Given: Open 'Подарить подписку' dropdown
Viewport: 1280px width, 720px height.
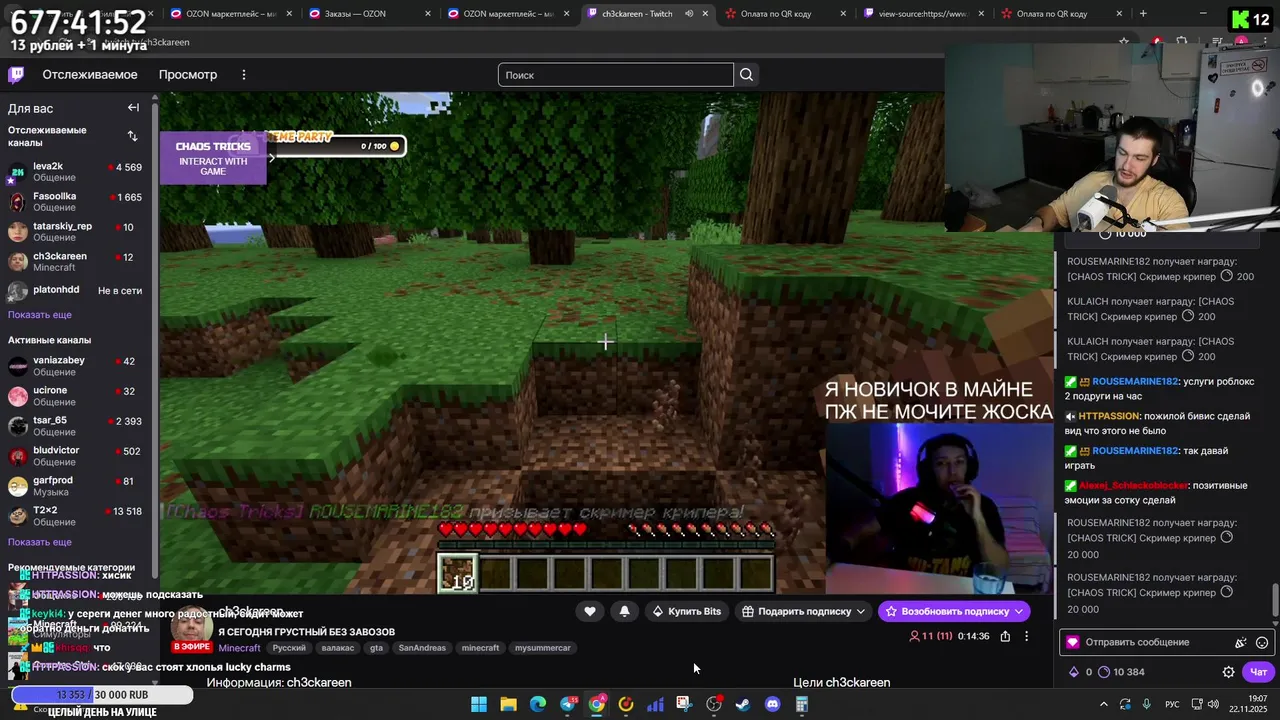Looking at the screenshot, I should pos(803,611).
